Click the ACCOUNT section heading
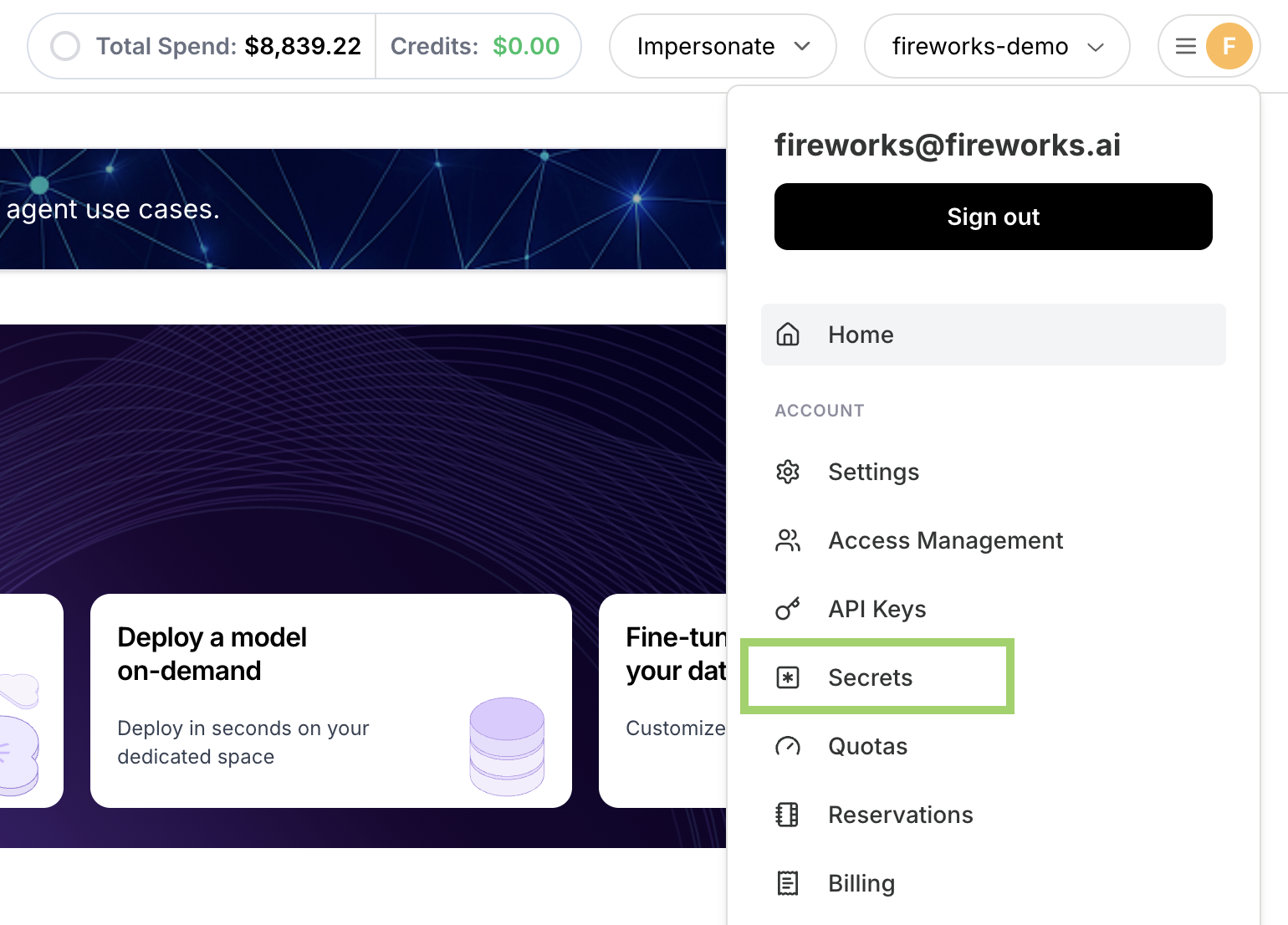Screen dimensions: 1288x925 coord(820,411)
